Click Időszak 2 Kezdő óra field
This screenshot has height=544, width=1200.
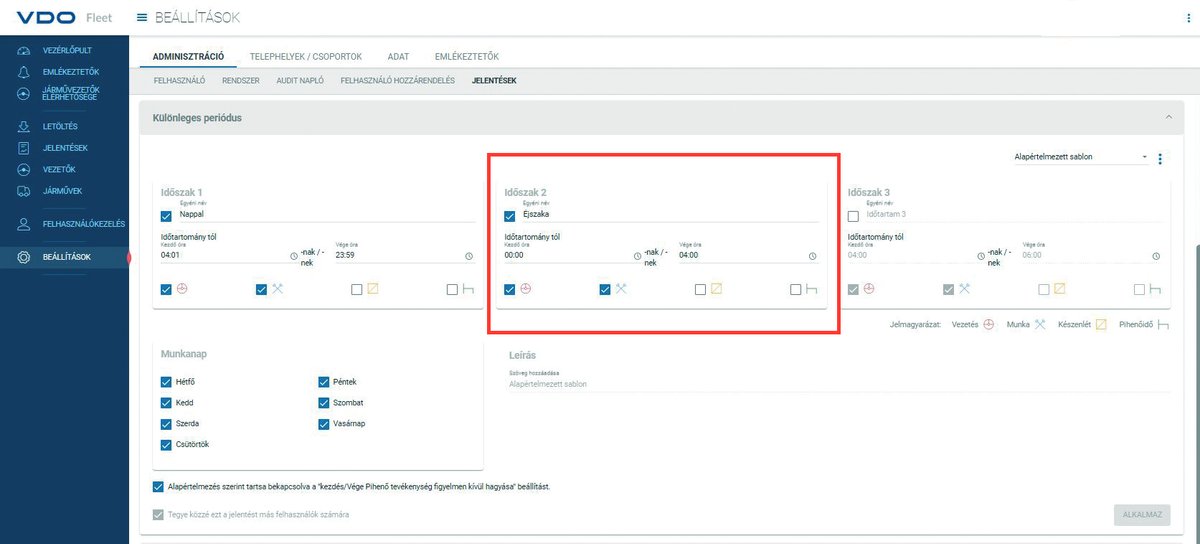[x=566, y=256]
